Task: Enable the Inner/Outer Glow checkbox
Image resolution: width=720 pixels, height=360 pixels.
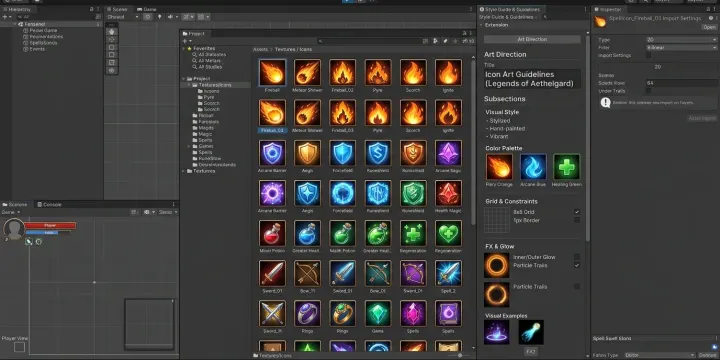Action: (x=577, y=257)
